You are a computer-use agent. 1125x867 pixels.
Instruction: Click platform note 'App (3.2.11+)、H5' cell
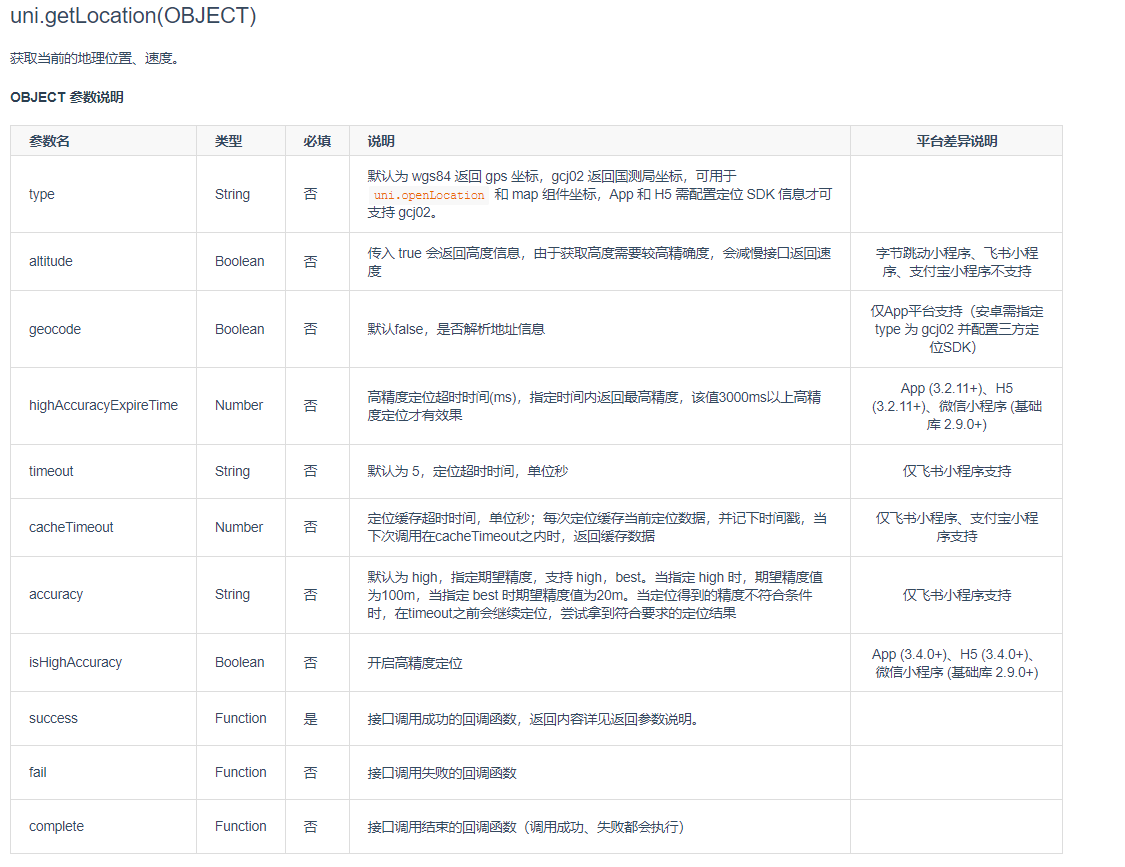coord(956,406)
